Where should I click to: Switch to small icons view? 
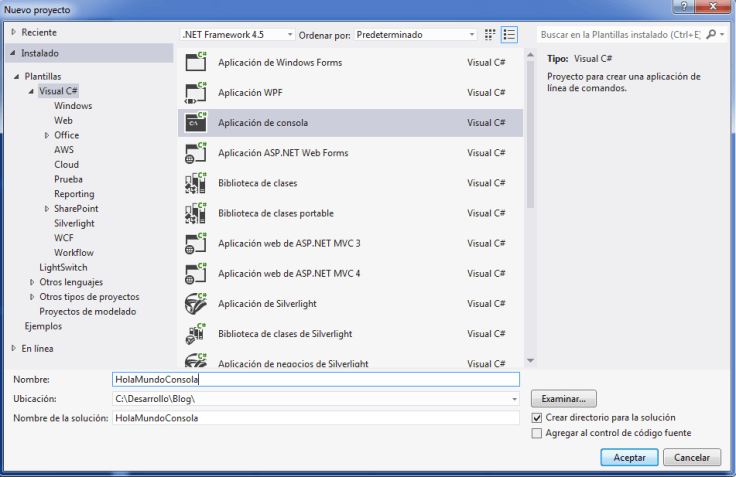click(490, 35)
